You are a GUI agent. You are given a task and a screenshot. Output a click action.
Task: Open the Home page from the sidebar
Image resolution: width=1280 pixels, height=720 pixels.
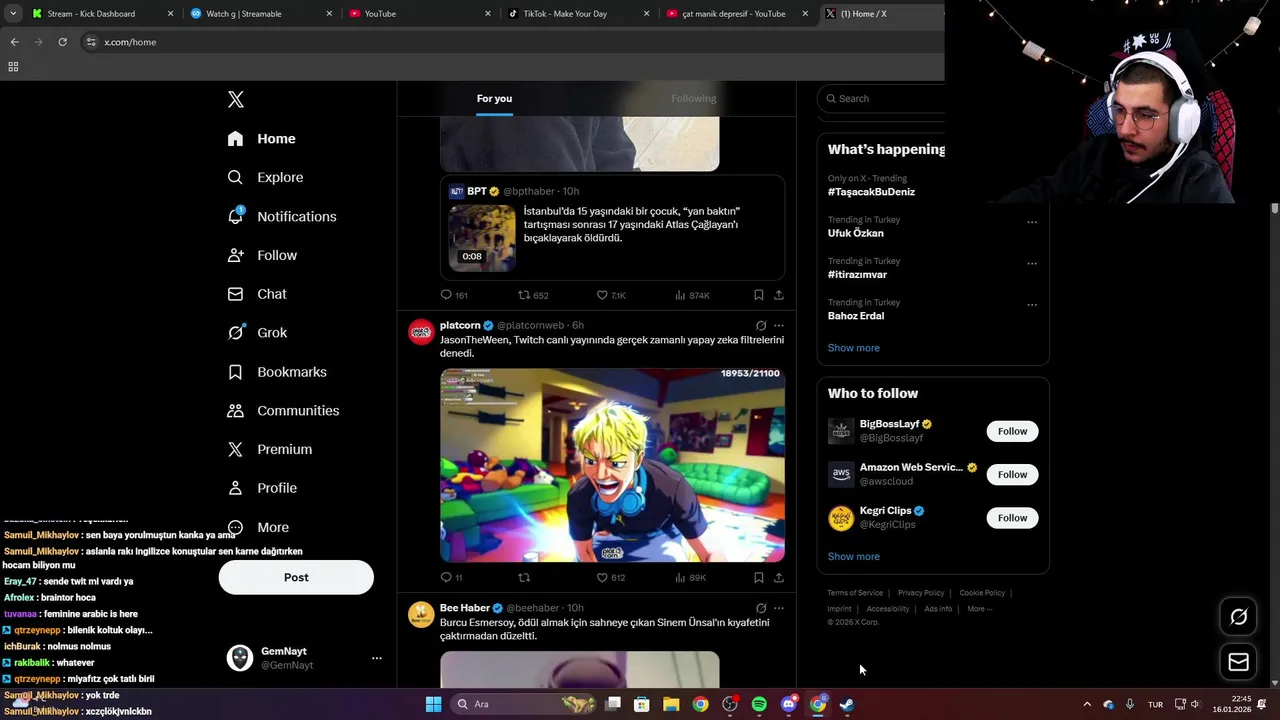(262, 139)
